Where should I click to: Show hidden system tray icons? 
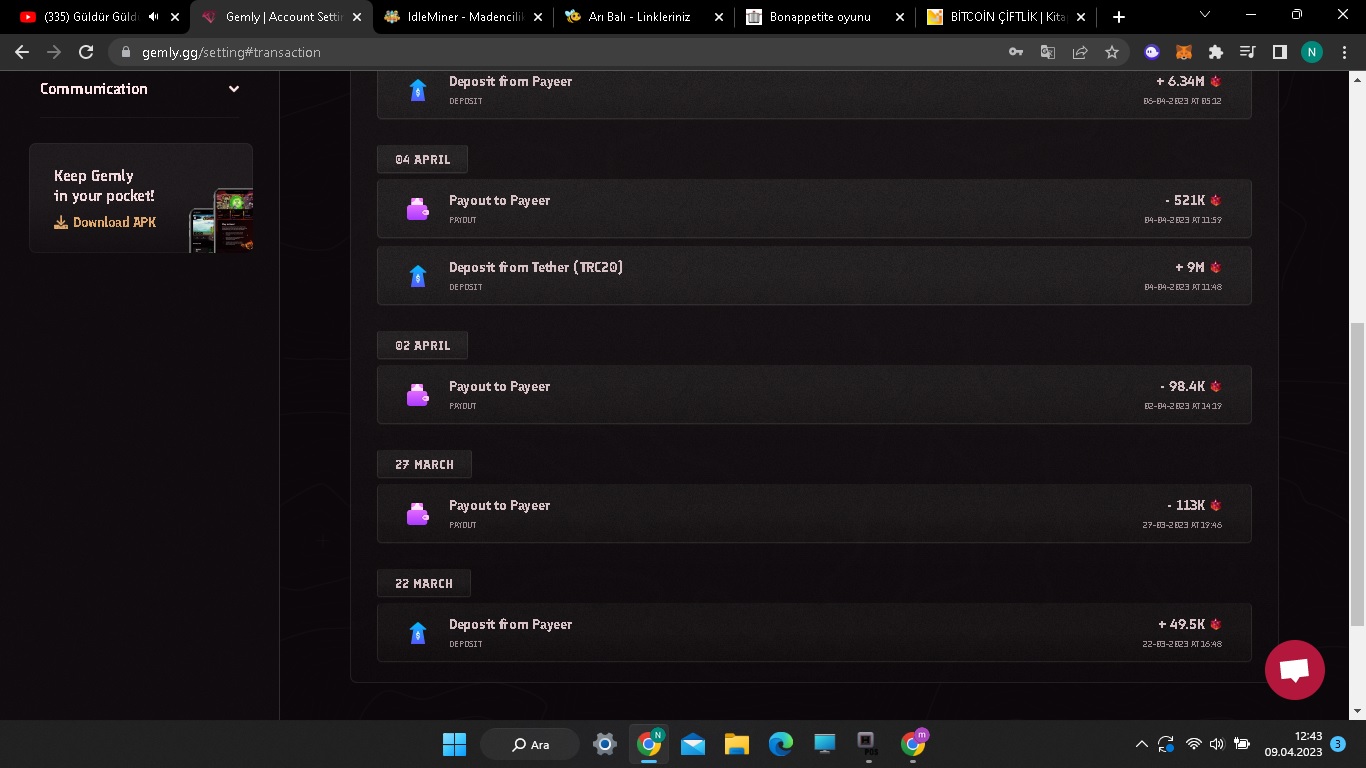click(x=1141, y=744)
